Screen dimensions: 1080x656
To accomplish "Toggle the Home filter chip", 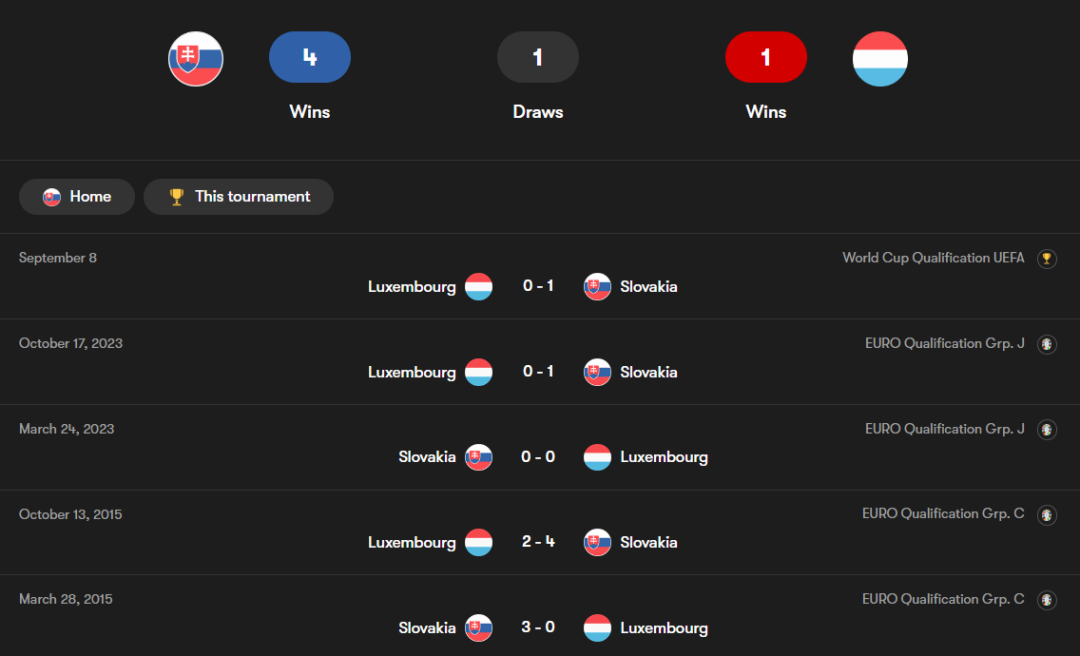I will tap(77, 197).
